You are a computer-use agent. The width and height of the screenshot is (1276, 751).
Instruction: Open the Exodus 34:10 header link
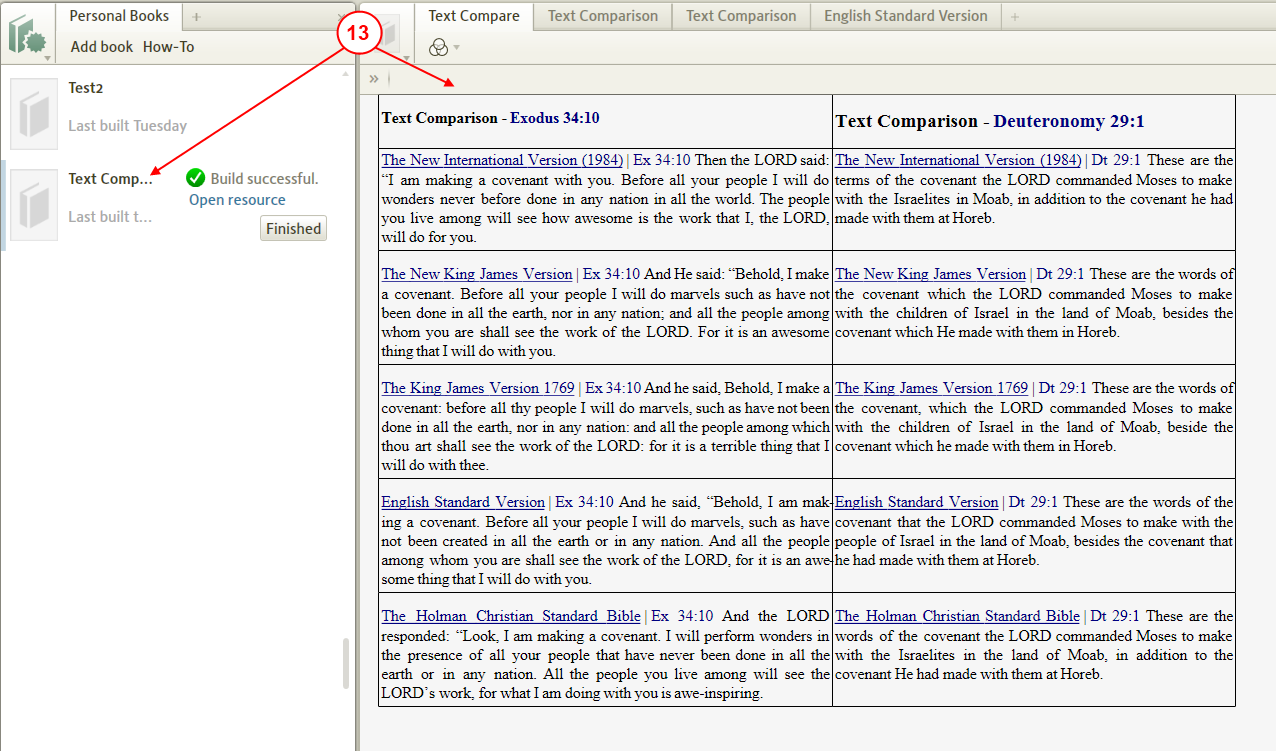(554, 118)
